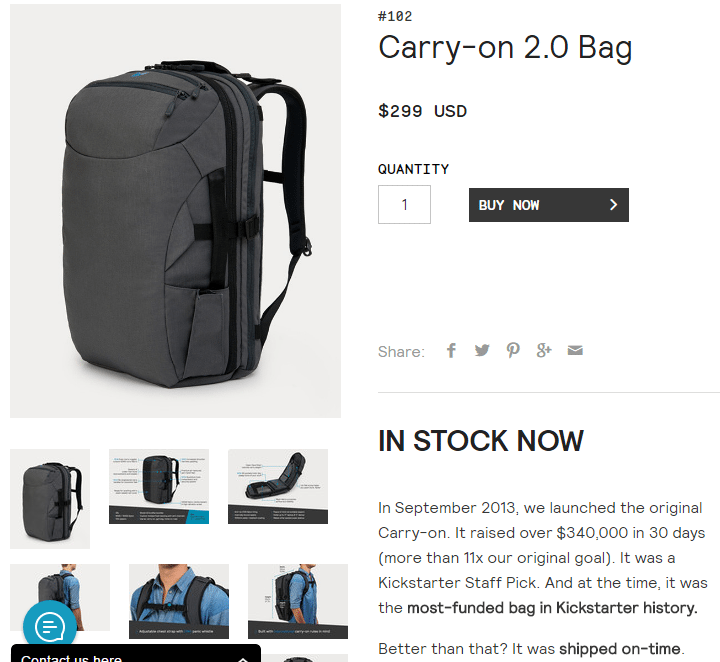The image size is (720, 662).
Task: Click the quantity input field
Action: pos(404,204)
